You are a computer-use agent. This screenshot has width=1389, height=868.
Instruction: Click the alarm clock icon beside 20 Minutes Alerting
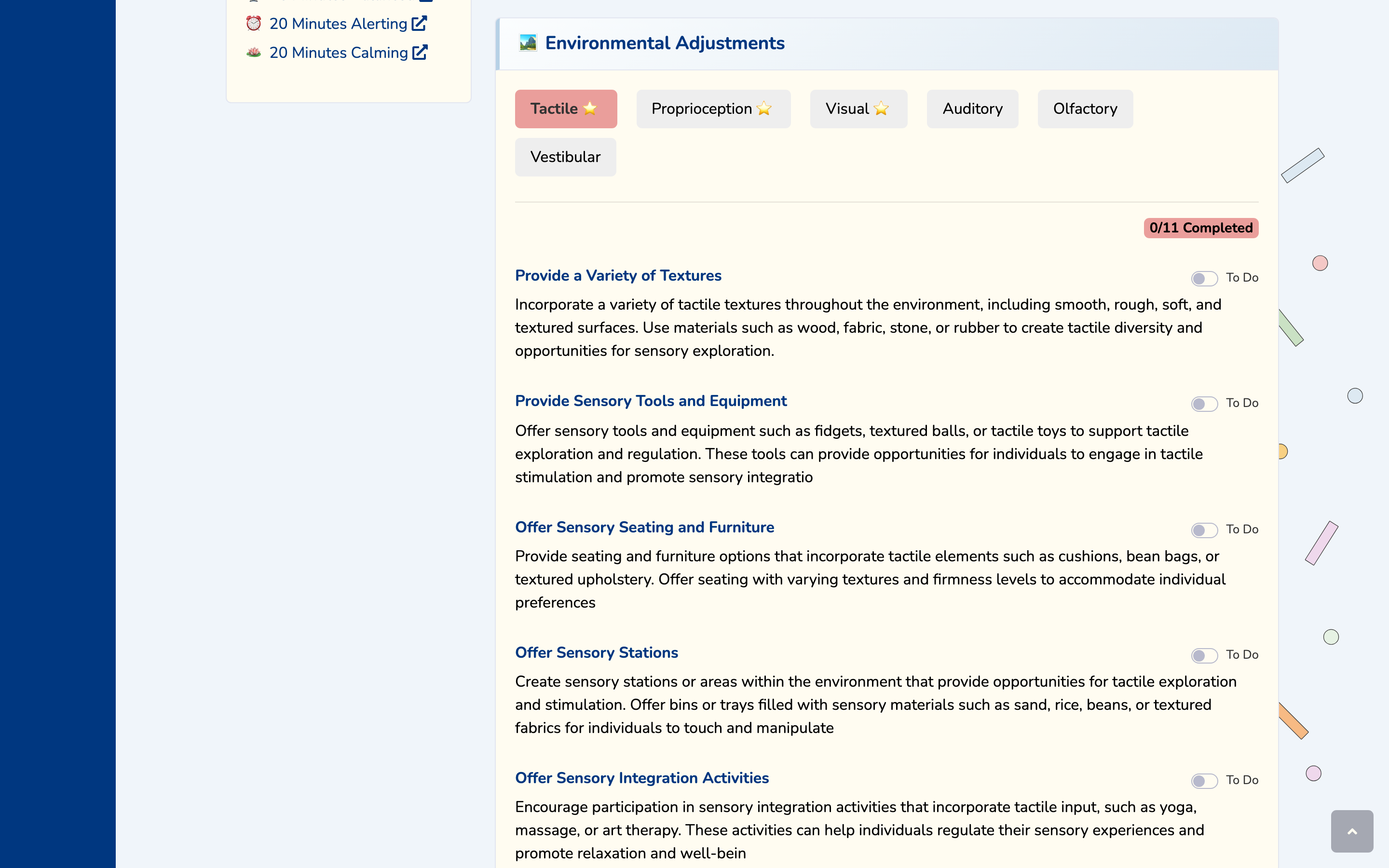253,23
